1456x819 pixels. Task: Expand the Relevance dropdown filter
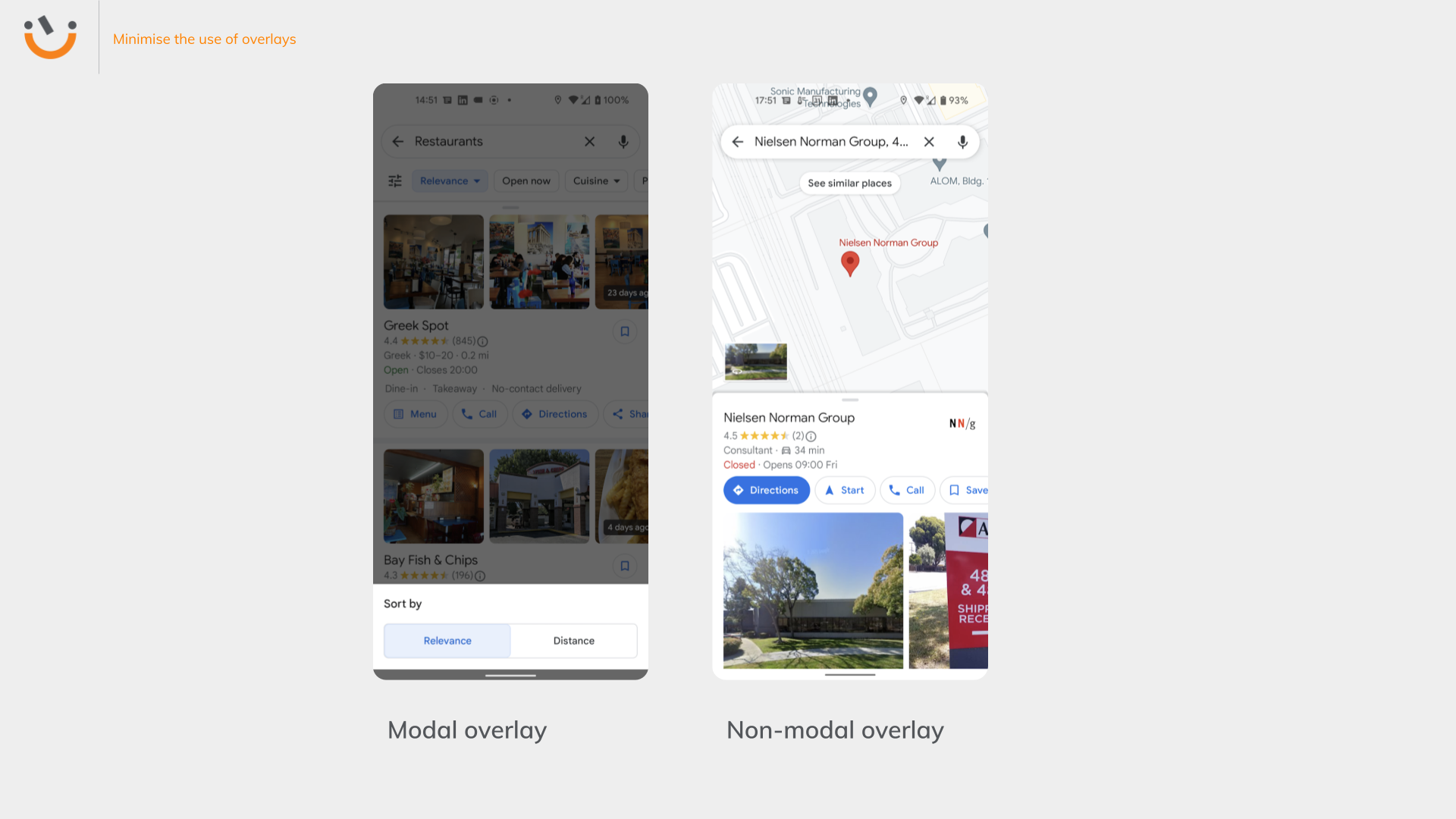point(449,181)
